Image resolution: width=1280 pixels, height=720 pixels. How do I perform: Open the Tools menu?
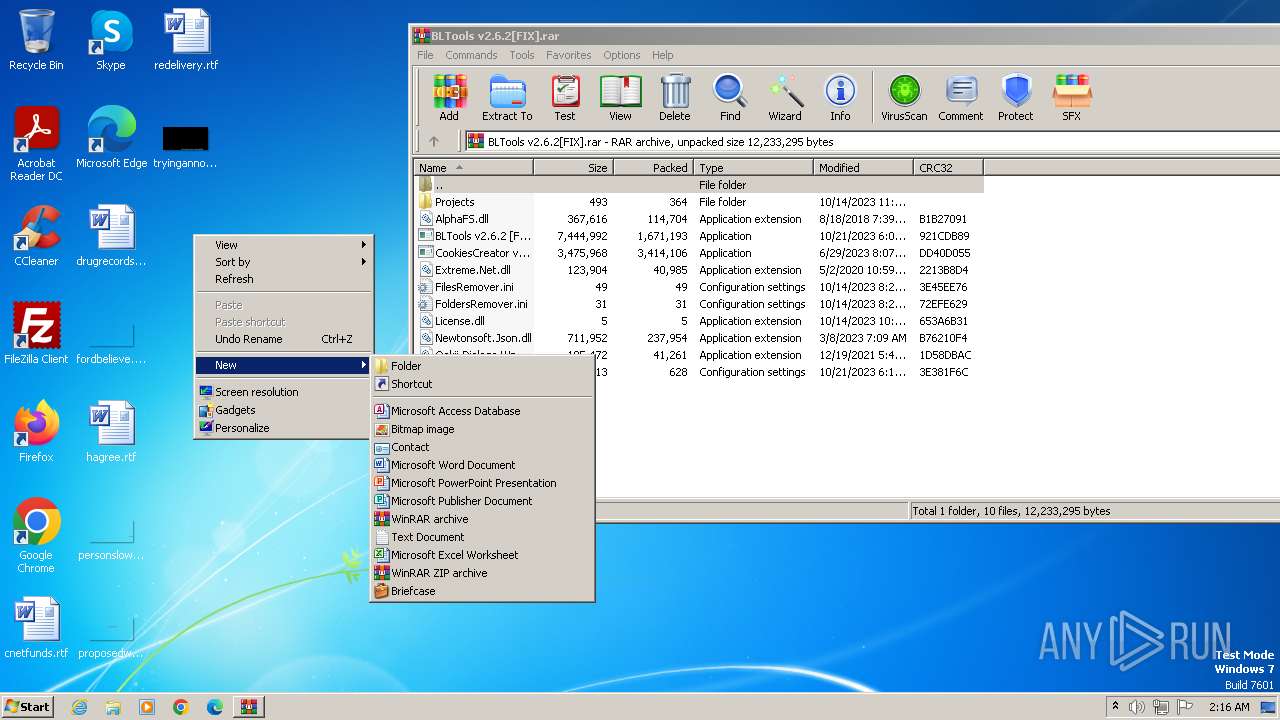tap(522, 55)
